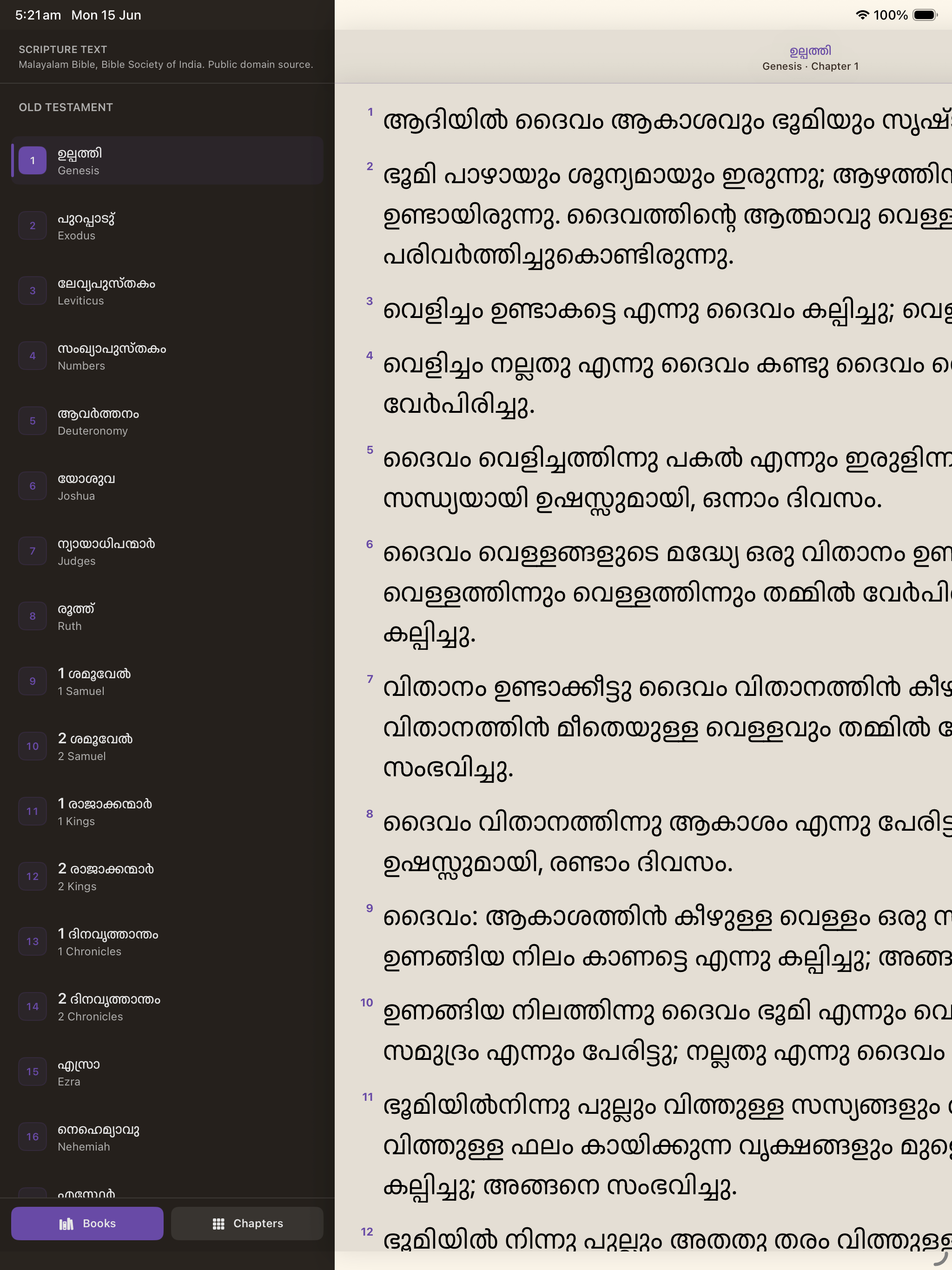Choose Joshua from Old Testament list

tap(167, 486)
